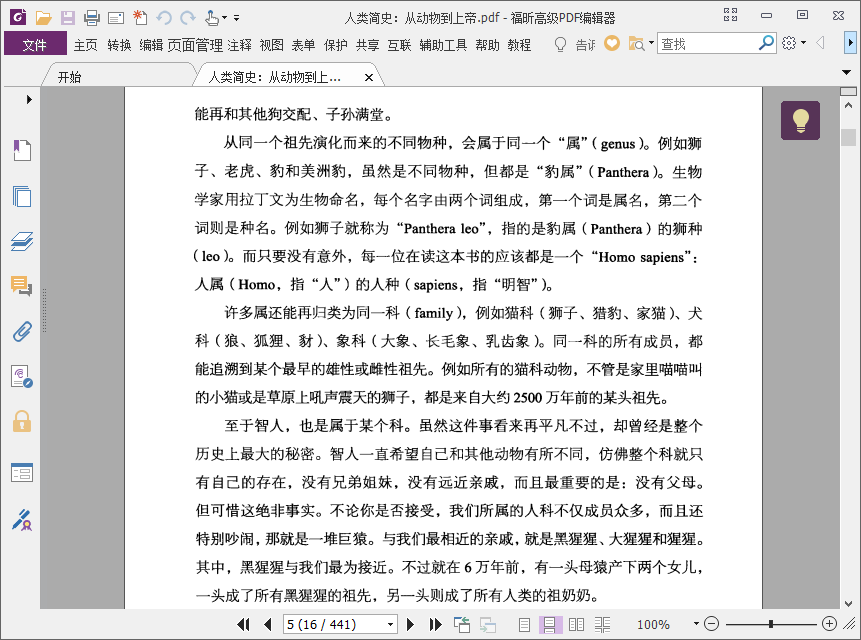Open the Attachments paperclip panel

click(x=22, y=332)
